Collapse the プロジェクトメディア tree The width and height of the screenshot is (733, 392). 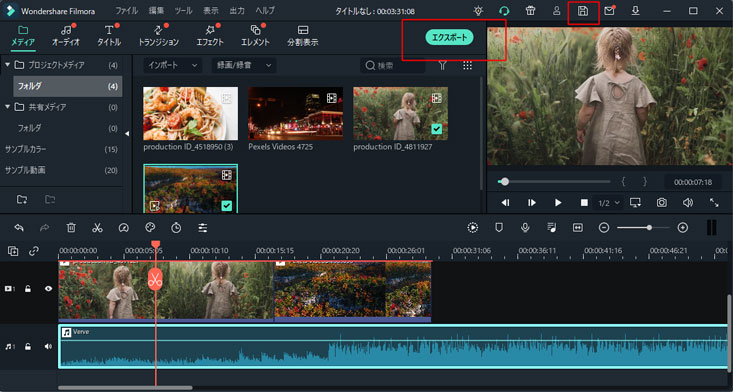[7, 64]
